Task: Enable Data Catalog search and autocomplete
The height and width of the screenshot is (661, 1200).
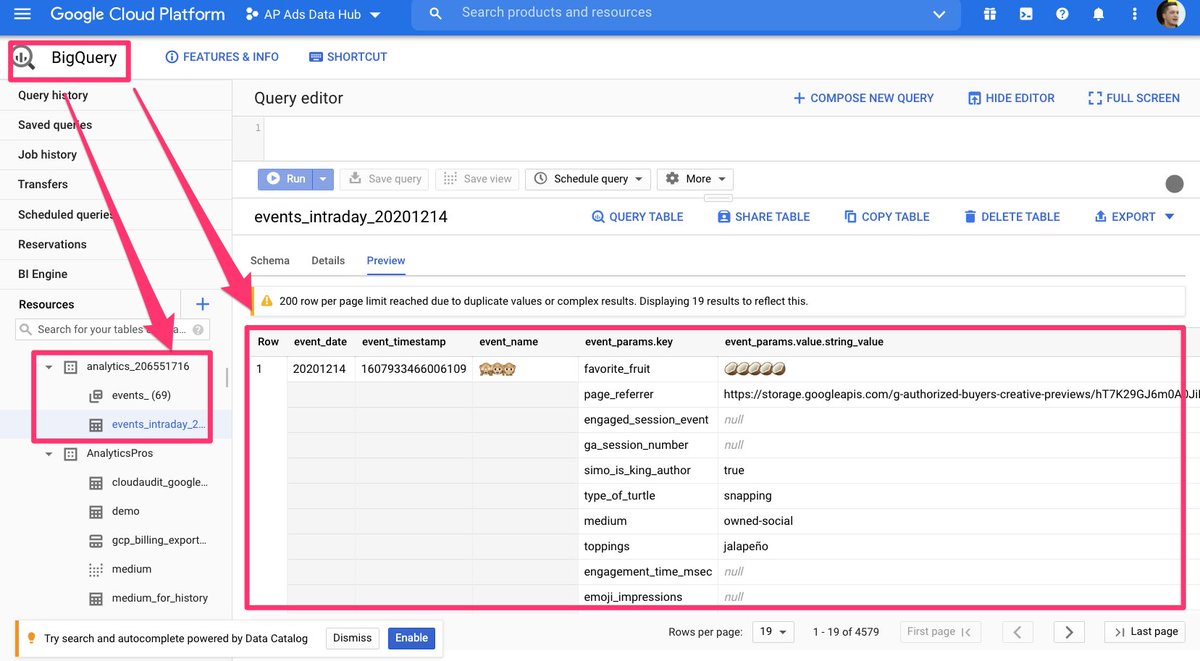Action: pos(411,638)
